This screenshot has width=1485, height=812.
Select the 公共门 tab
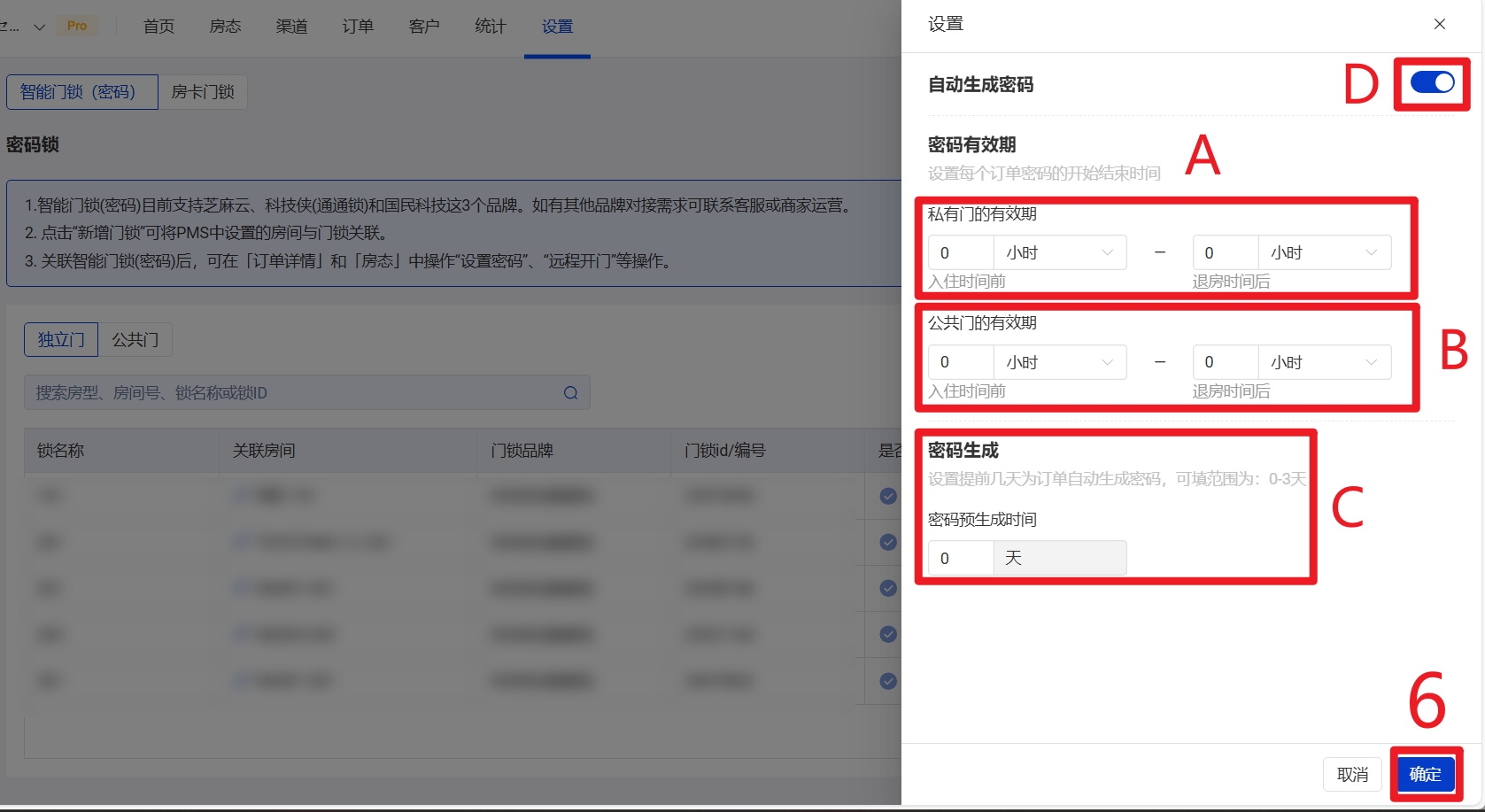coord(135,340)
